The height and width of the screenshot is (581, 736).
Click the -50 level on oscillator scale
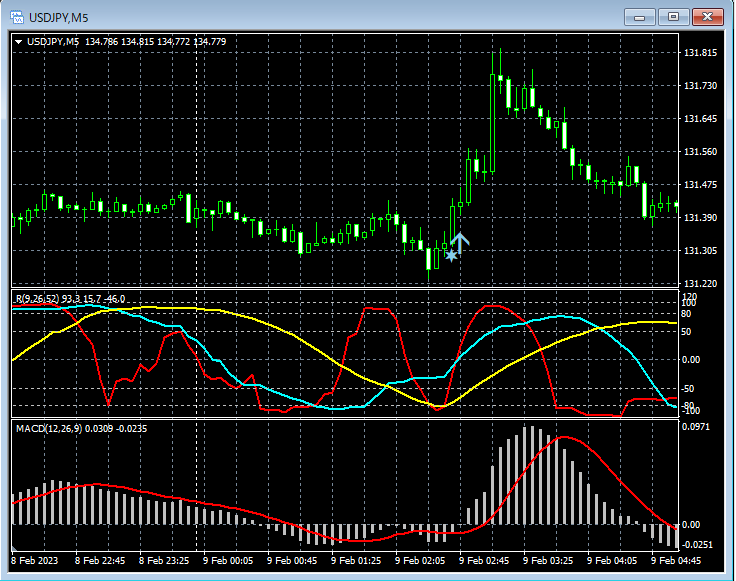(687, 389)
